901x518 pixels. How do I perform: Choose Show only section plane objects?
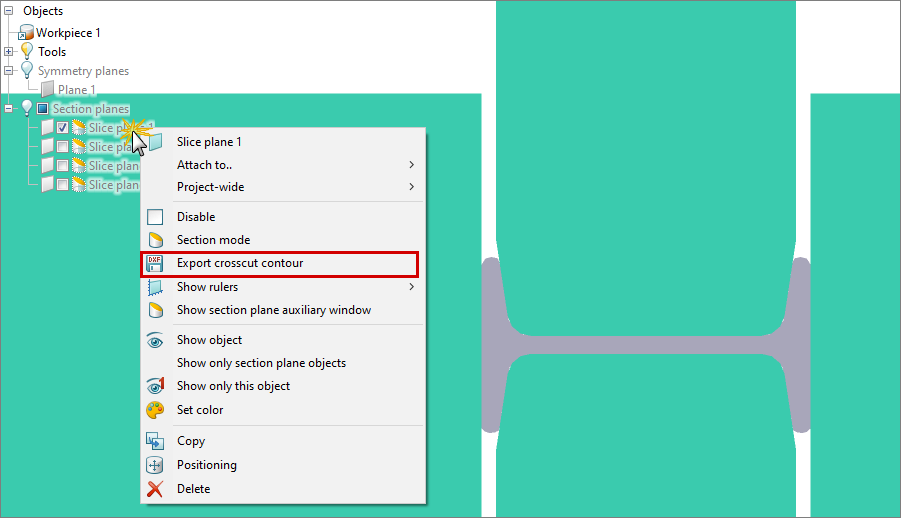[261, 363]
